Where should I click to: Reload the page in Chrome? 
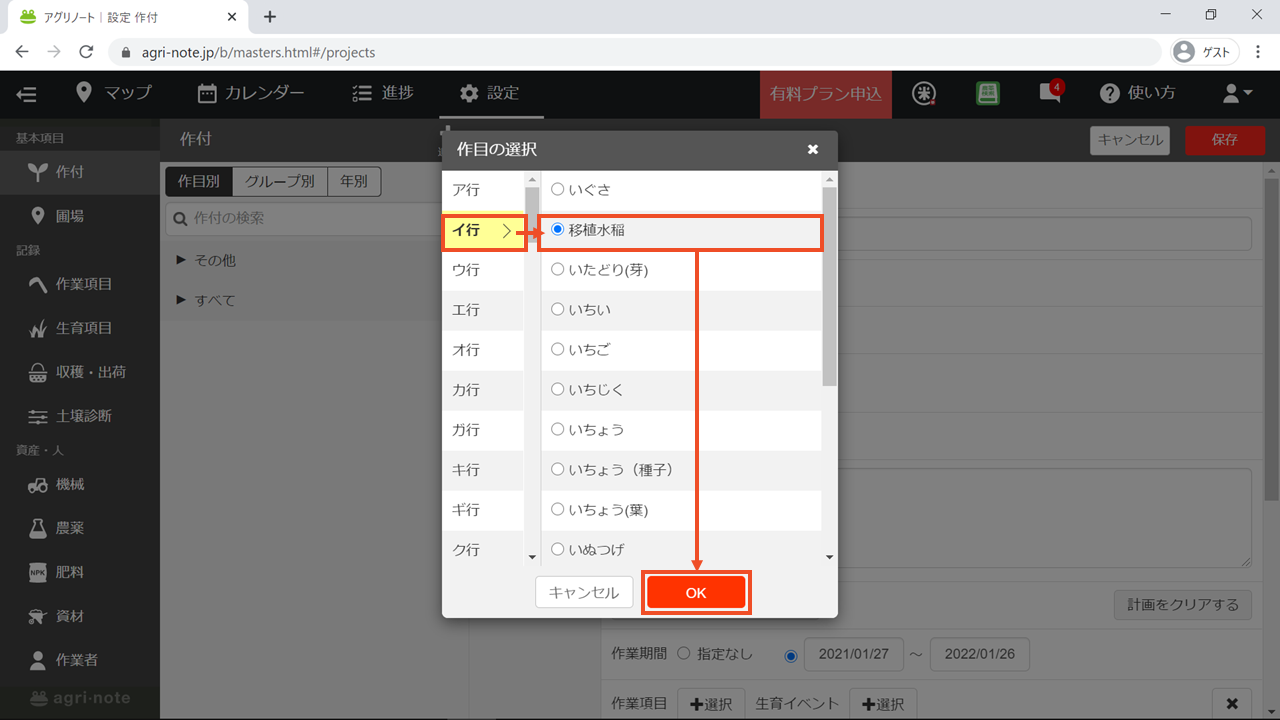[x=86, y=52]
